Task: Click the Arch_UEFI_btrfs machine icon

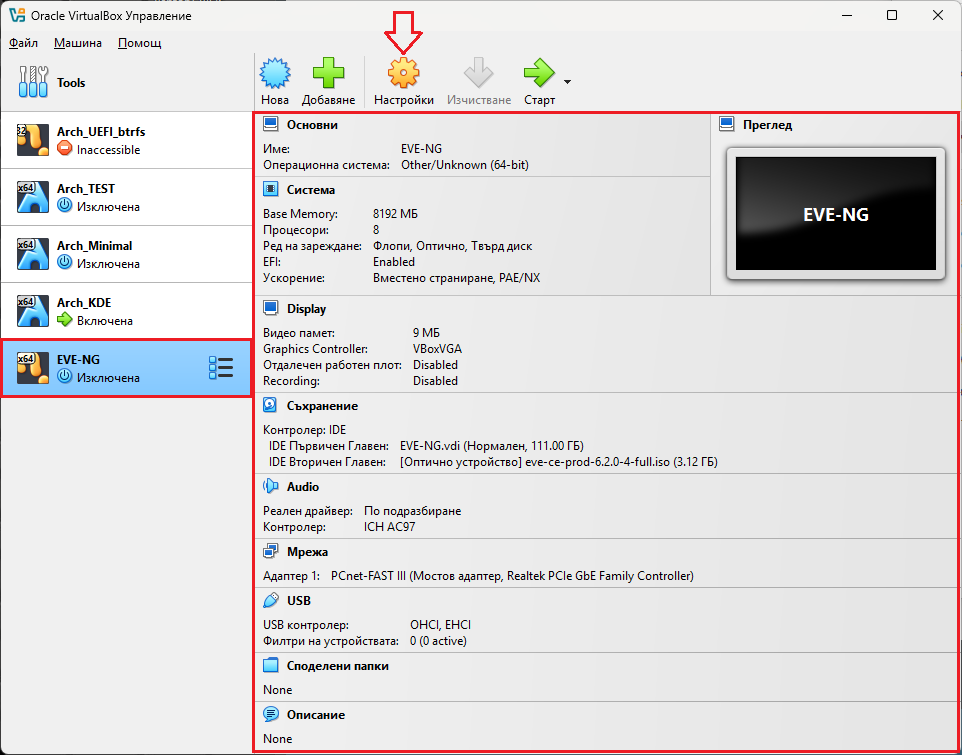Action: pyautogui.click(x=33, y=140)
